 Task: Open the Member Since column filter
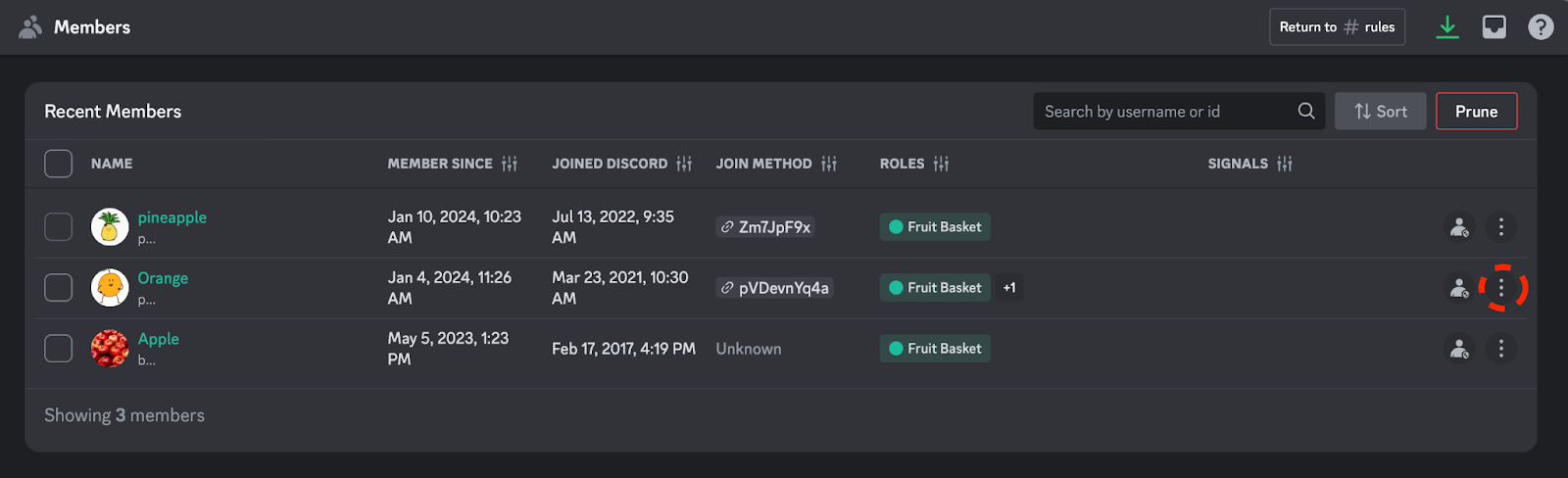pos(510,164)
